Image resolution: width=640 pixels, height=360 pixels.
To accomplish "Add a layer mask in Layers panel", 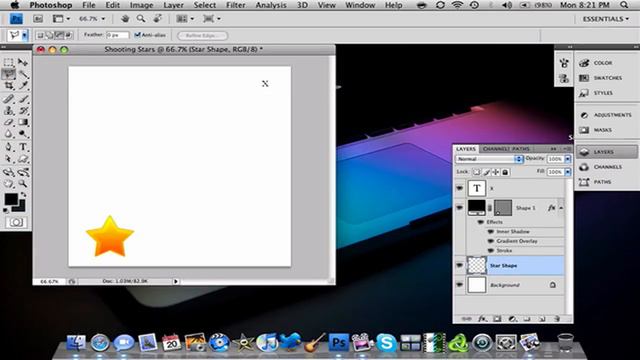I will 497,319.
